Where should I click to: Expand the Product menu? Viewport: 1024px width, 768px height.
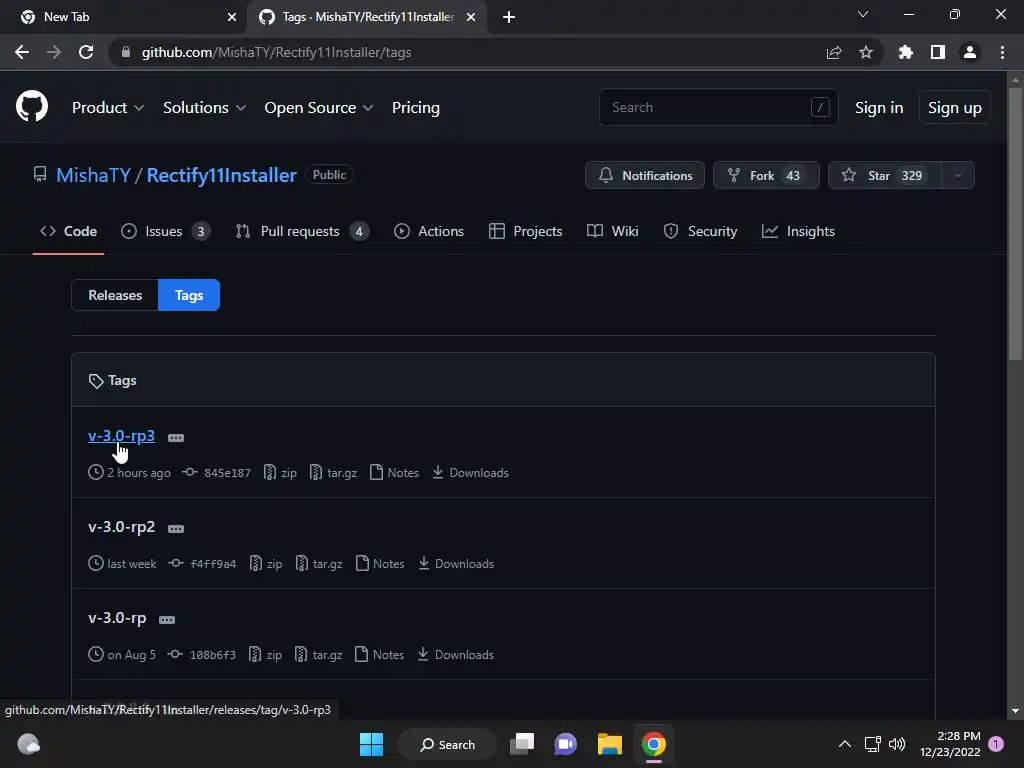[x=108, y=108]
